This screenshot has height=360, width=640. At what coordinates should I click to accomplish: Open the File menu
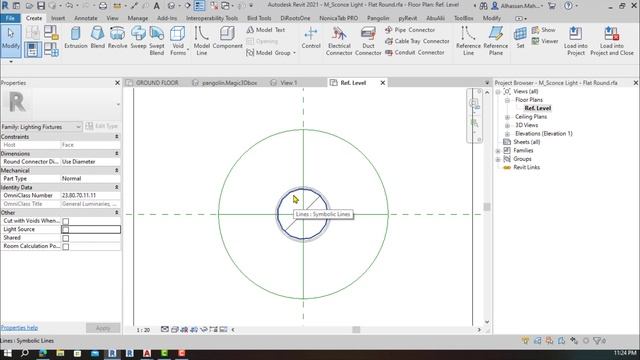coord(10,18)
